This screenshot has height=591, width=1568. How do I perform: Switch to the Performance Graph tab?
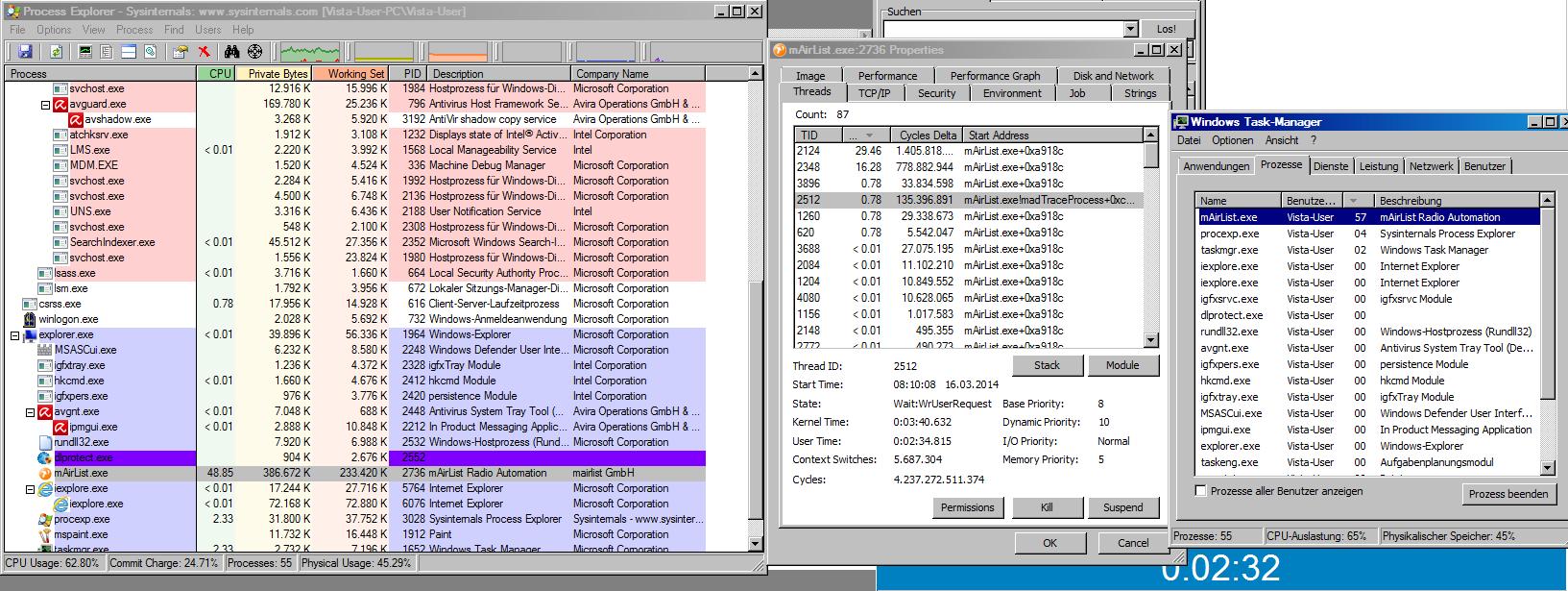995,76
